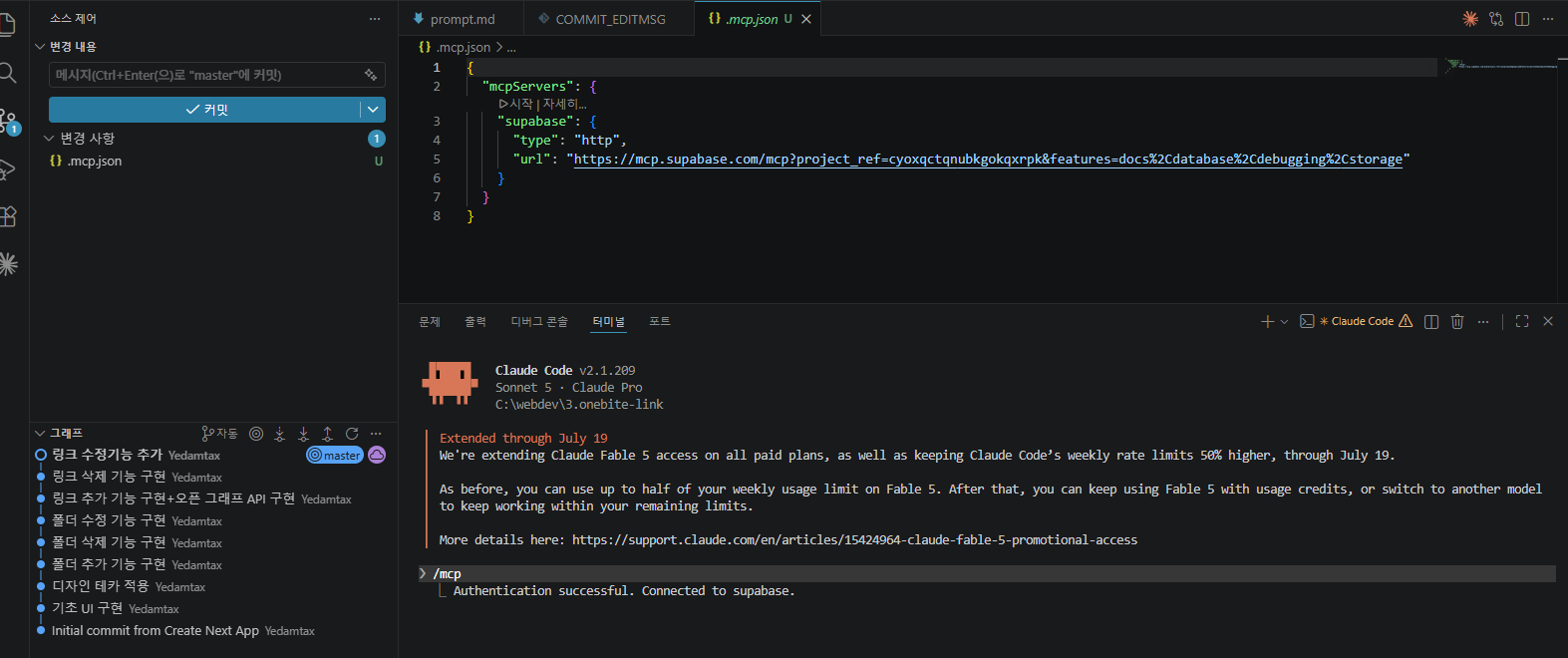This screenshot has width=1568, height=658.
Task: Maximize the terminal panel
Action: click(1522, 321)
